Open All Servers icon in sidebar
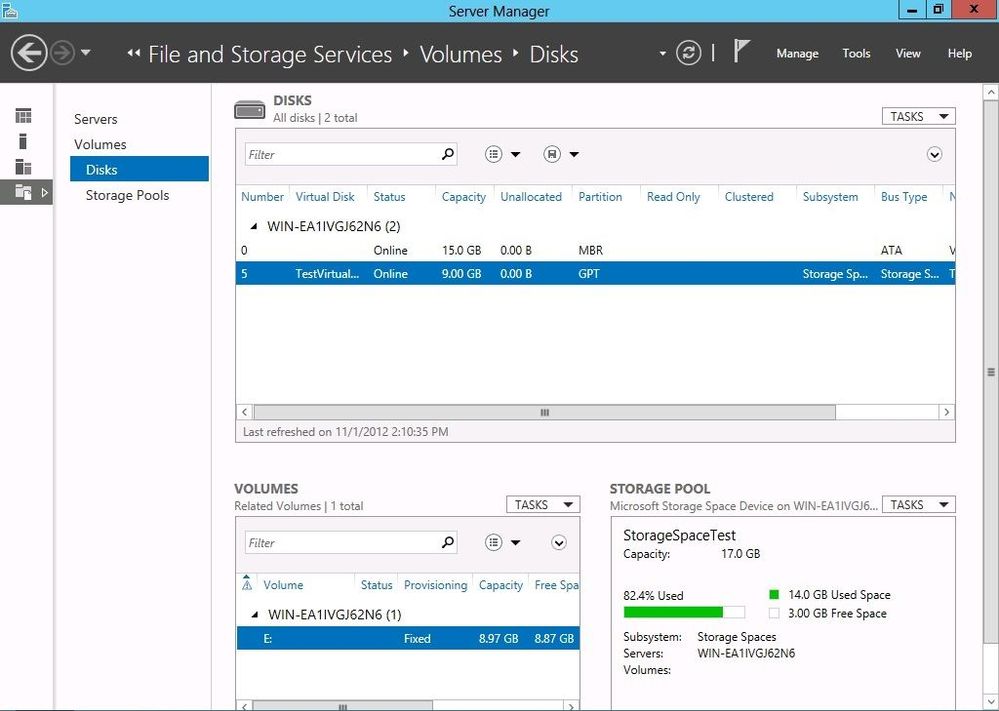The width and height of the screenshot is (999, 711). (x=23, y=167)
